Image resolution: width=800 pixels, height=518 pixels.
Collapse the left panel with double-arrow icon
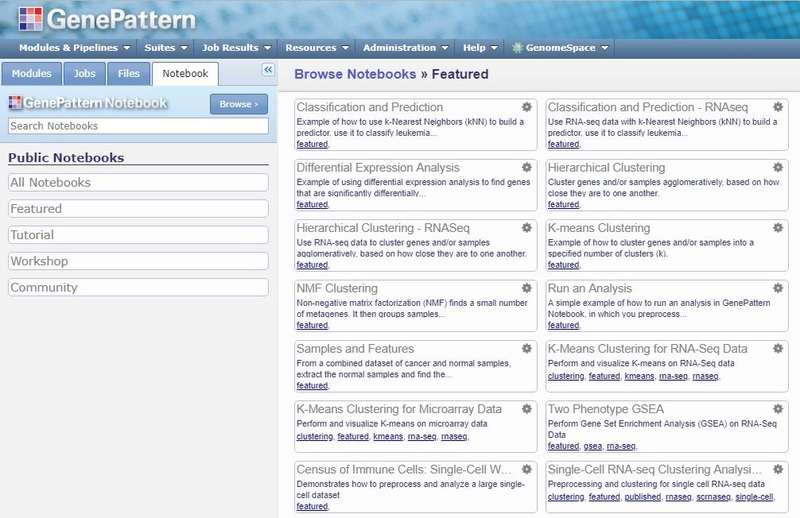pos(268,69)
